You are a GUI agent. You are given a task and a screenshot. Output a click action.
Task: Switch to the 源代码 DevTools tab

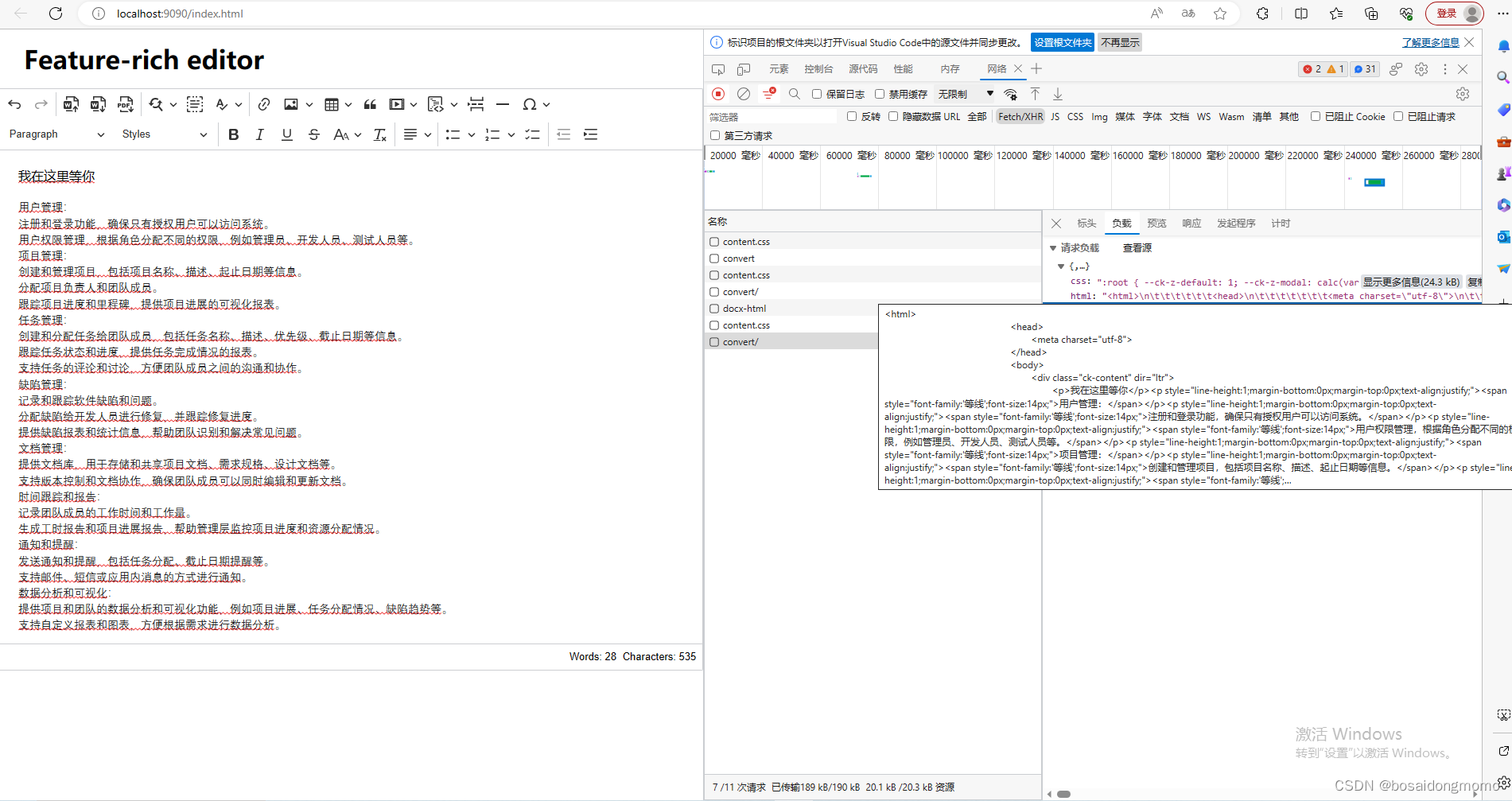(863, 69)
